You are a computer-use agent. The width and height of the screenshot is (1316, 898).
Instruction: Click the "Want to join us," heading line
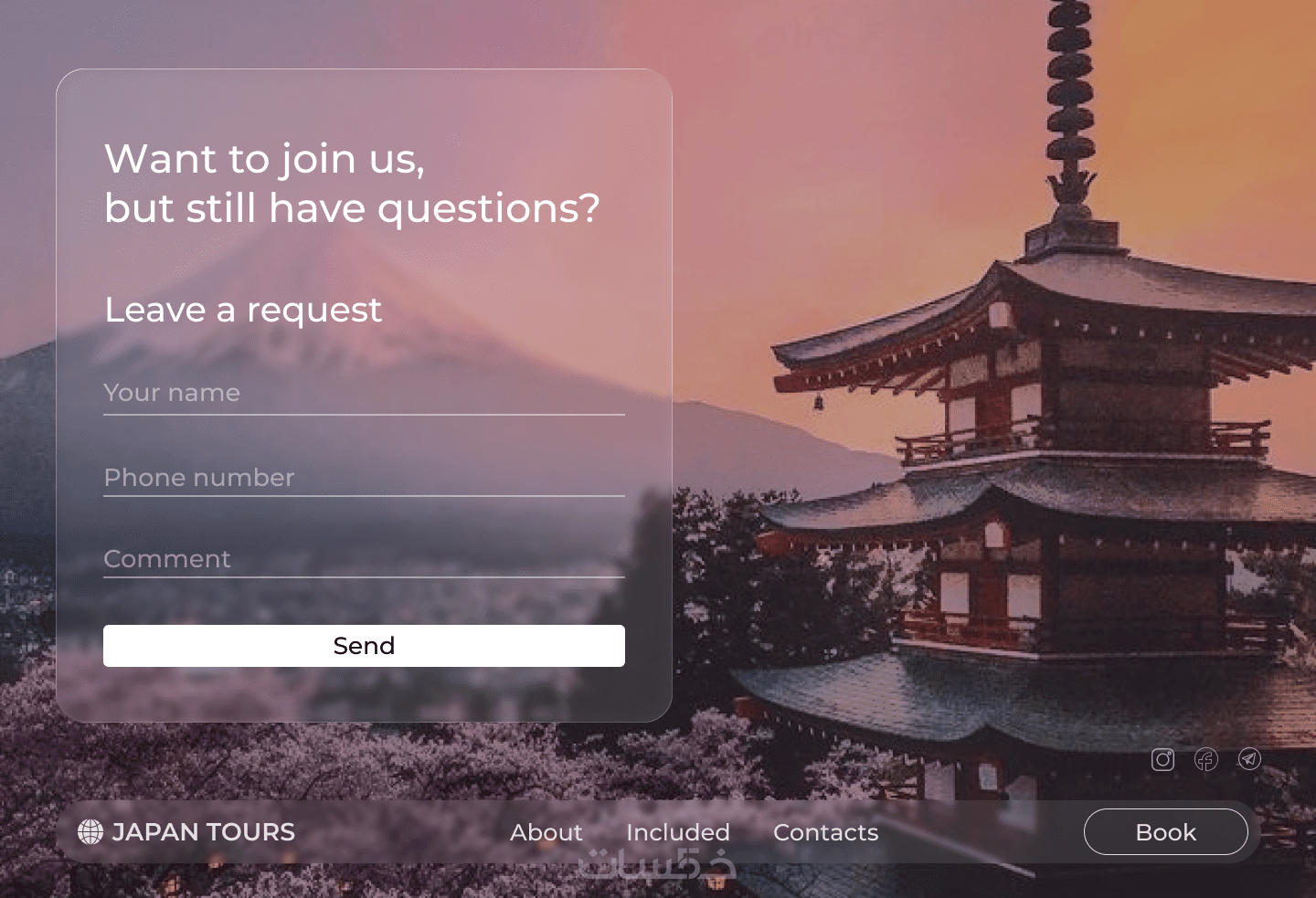tap(265, 160)
